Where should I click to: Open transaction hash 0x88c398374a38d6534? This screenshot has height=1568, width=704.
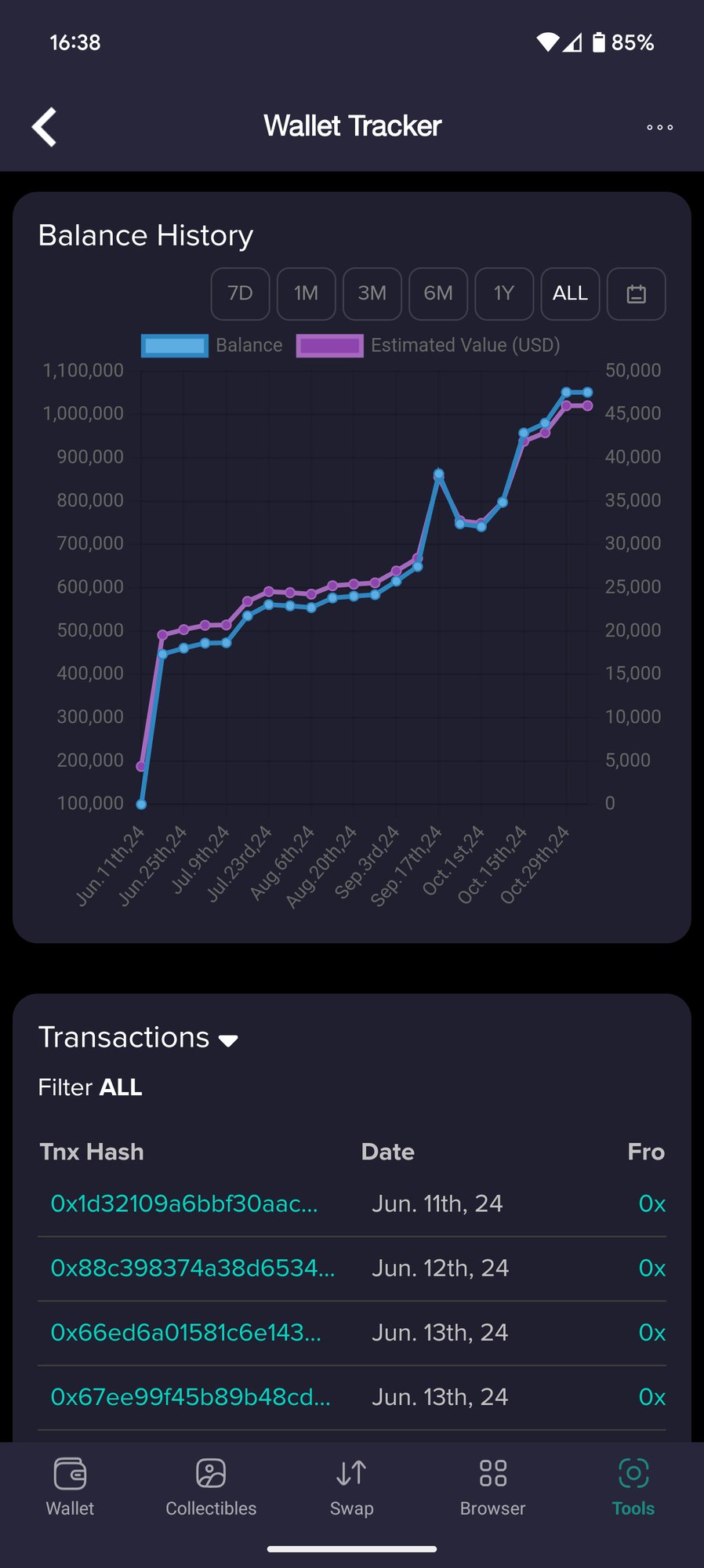192,1268
